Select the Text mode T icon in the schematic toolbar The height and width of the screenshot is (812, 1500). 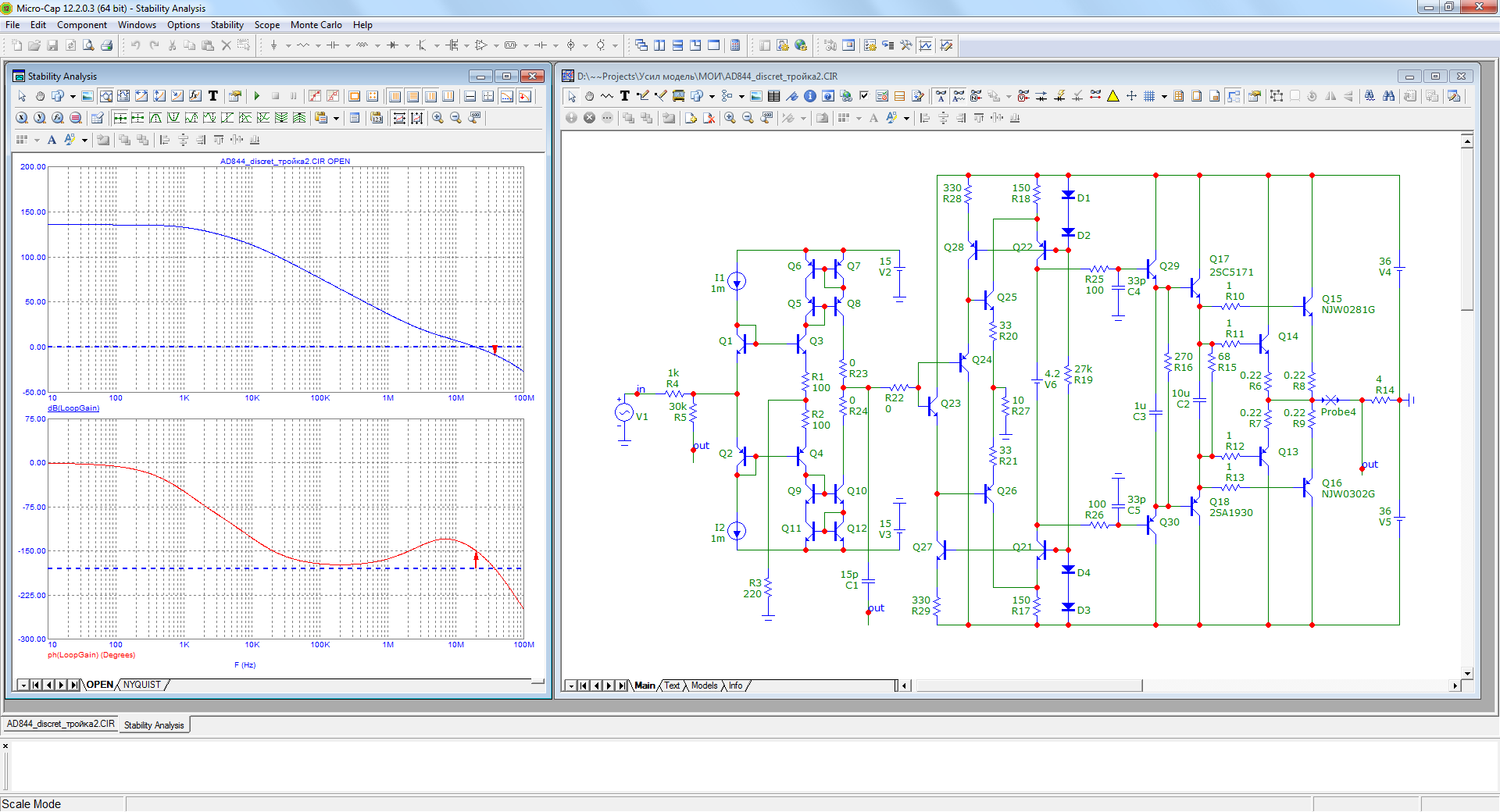point(624,96)
